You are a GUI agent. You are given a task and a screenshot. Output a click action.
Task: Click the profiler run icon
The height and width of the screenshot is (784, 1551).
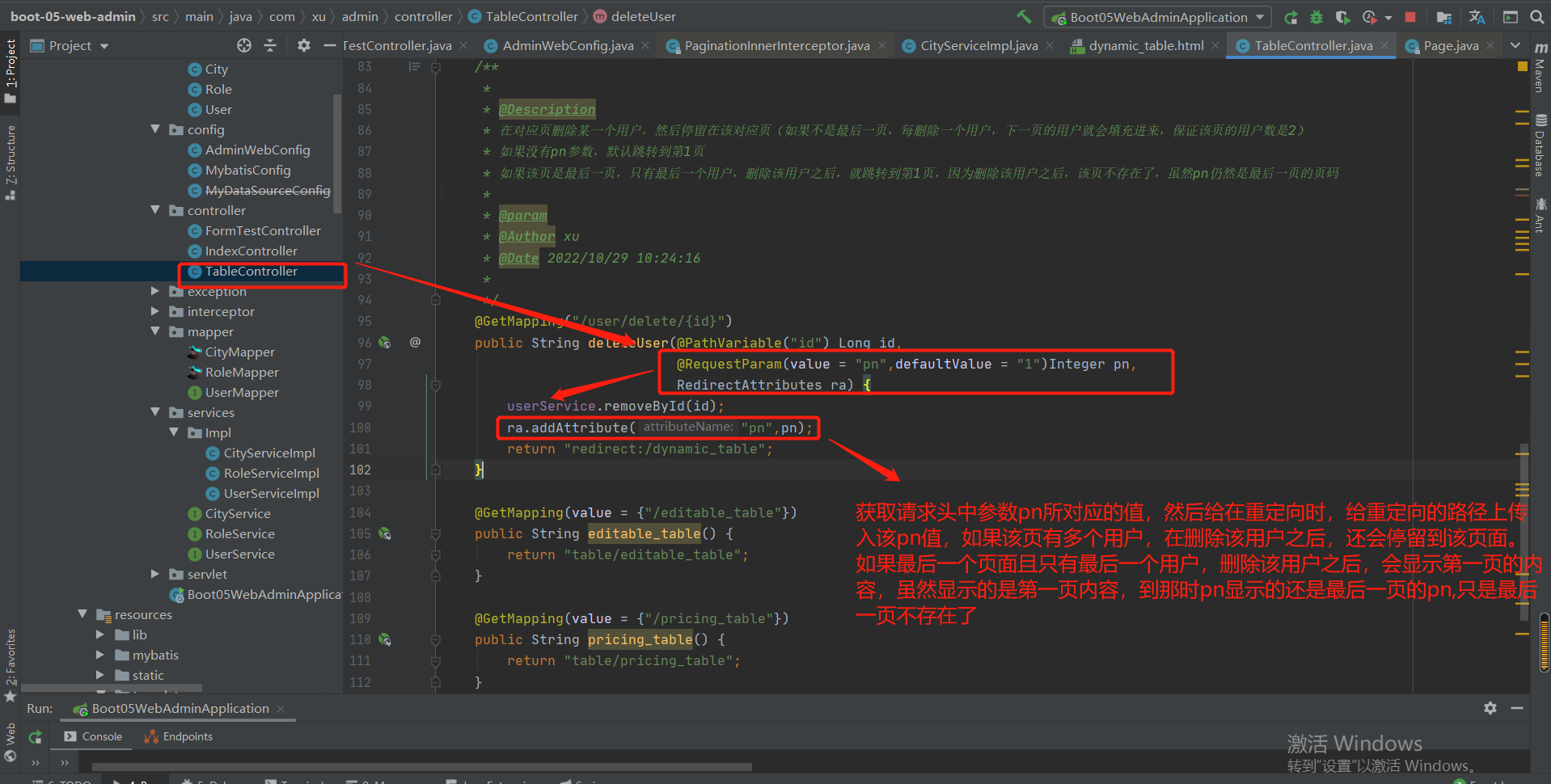pyautogui.click(x=1369, y=17)
